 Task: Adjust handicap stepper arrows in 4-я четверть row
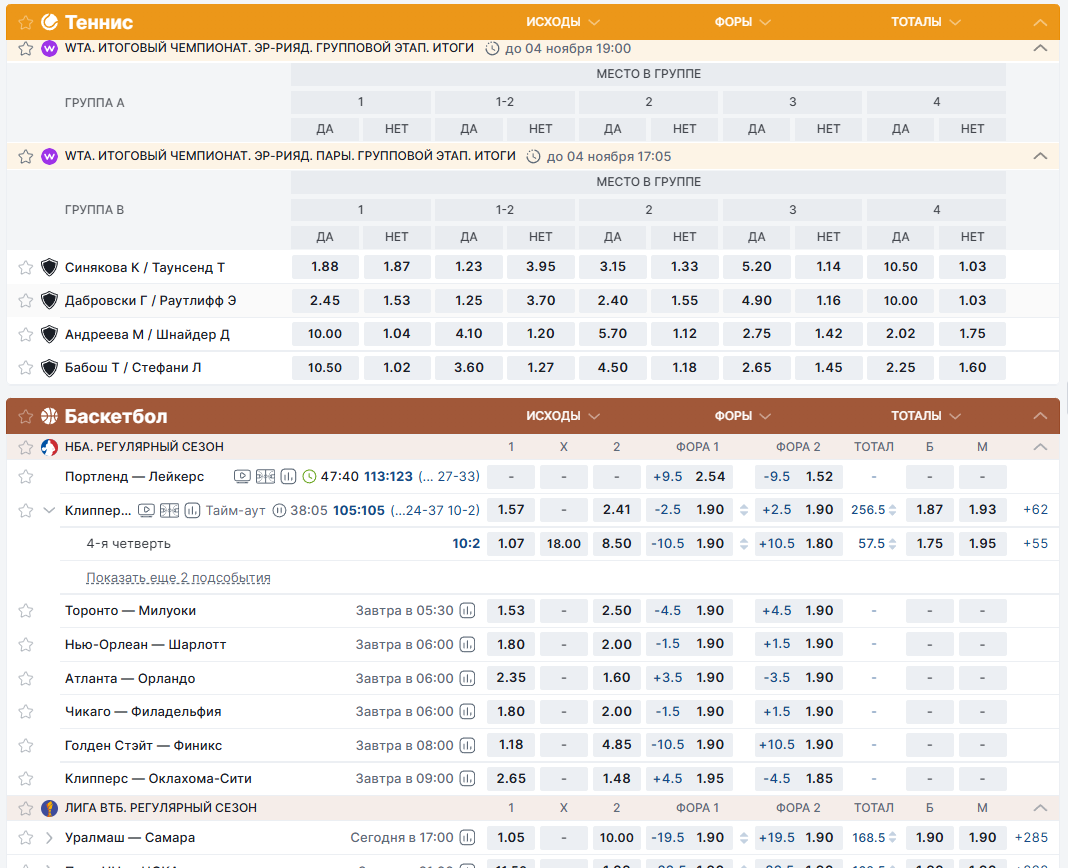click(x=743, y=544)
